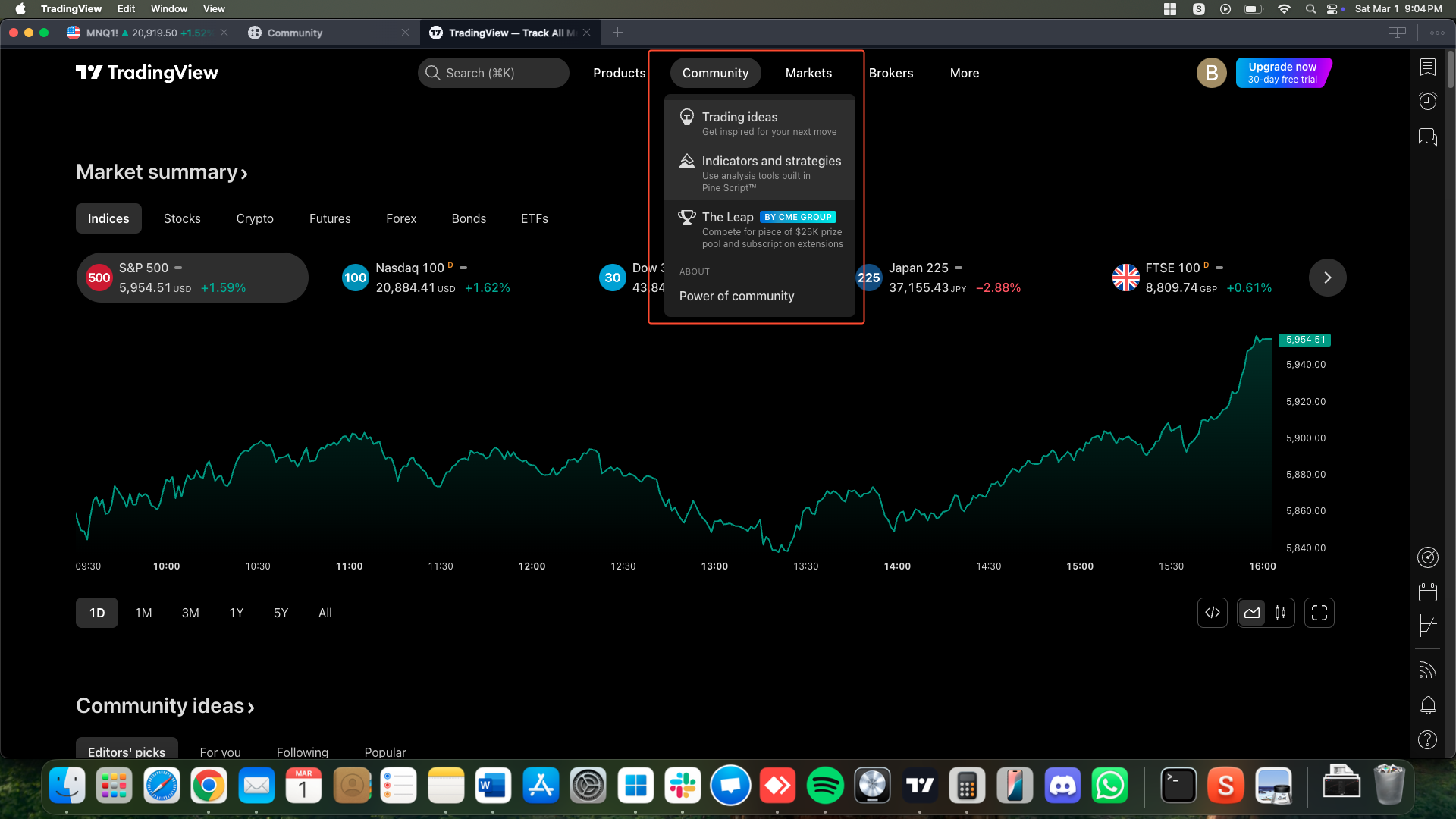Image resolution: width=1456 pixels, height=819 pixels.
Task: Click Spotlight search in macOS menu bar
Action: 1310,9
